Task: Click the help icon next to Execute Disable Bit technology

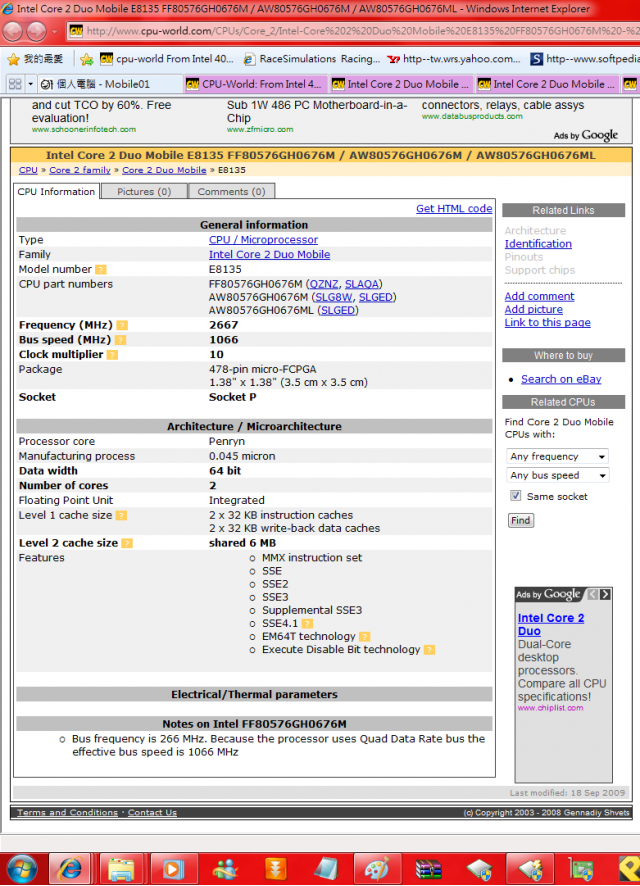Action: click(429, 650)
